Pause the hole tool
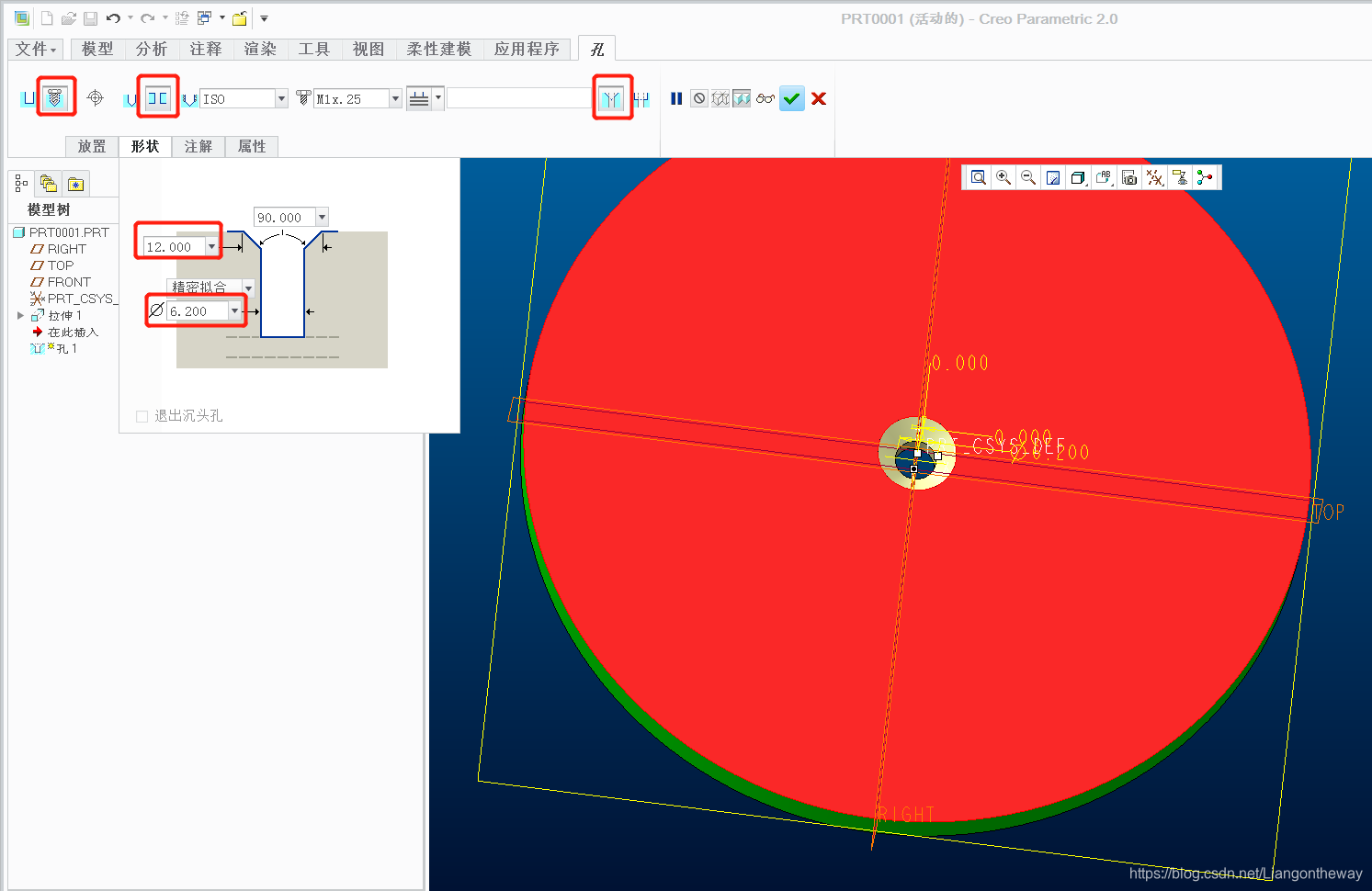The image size is (1372, 891). tap(676, 98)
